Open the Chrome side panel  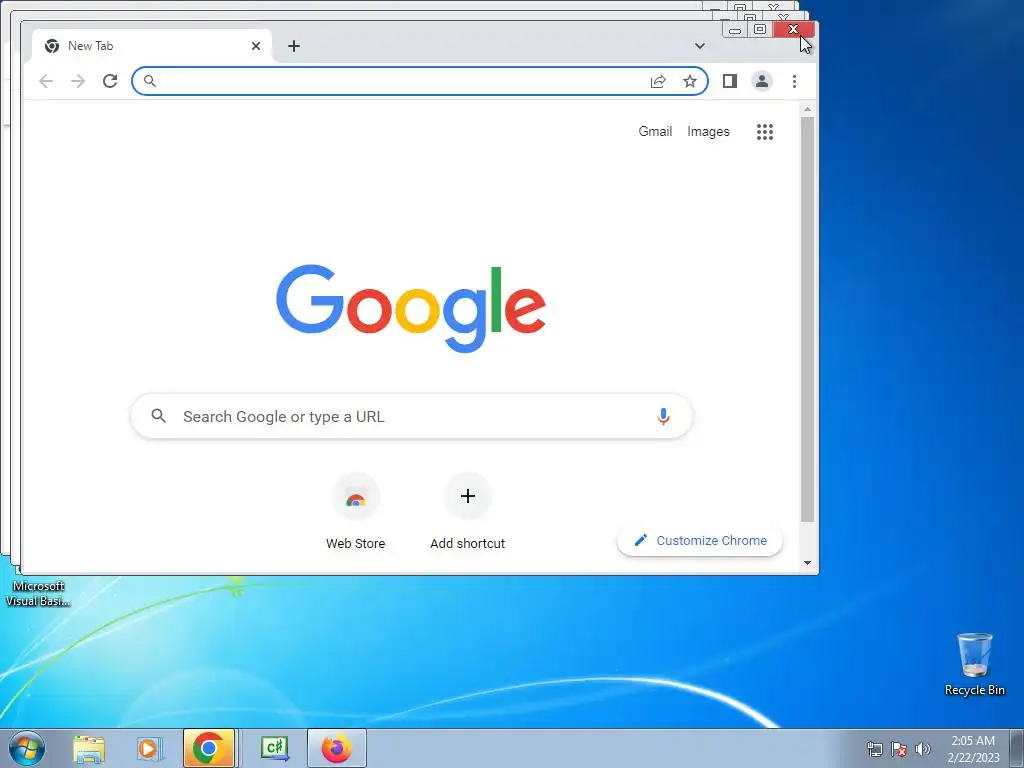pos(729,81)
